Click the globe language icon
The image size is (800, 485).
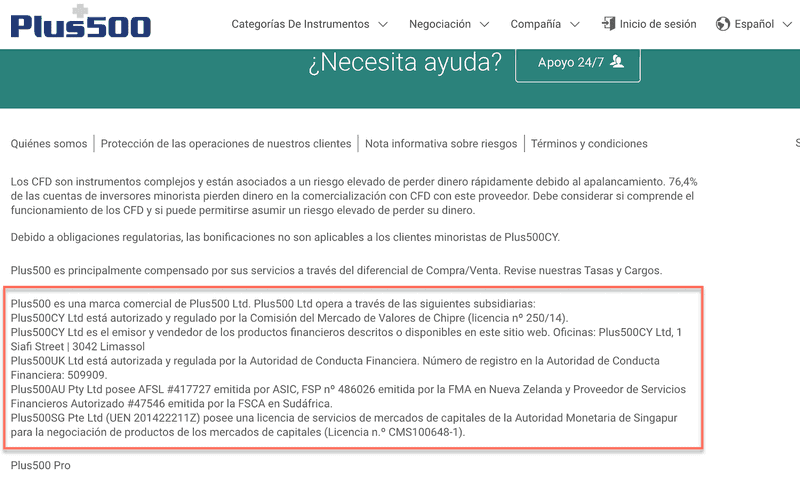tap(722, 24)
